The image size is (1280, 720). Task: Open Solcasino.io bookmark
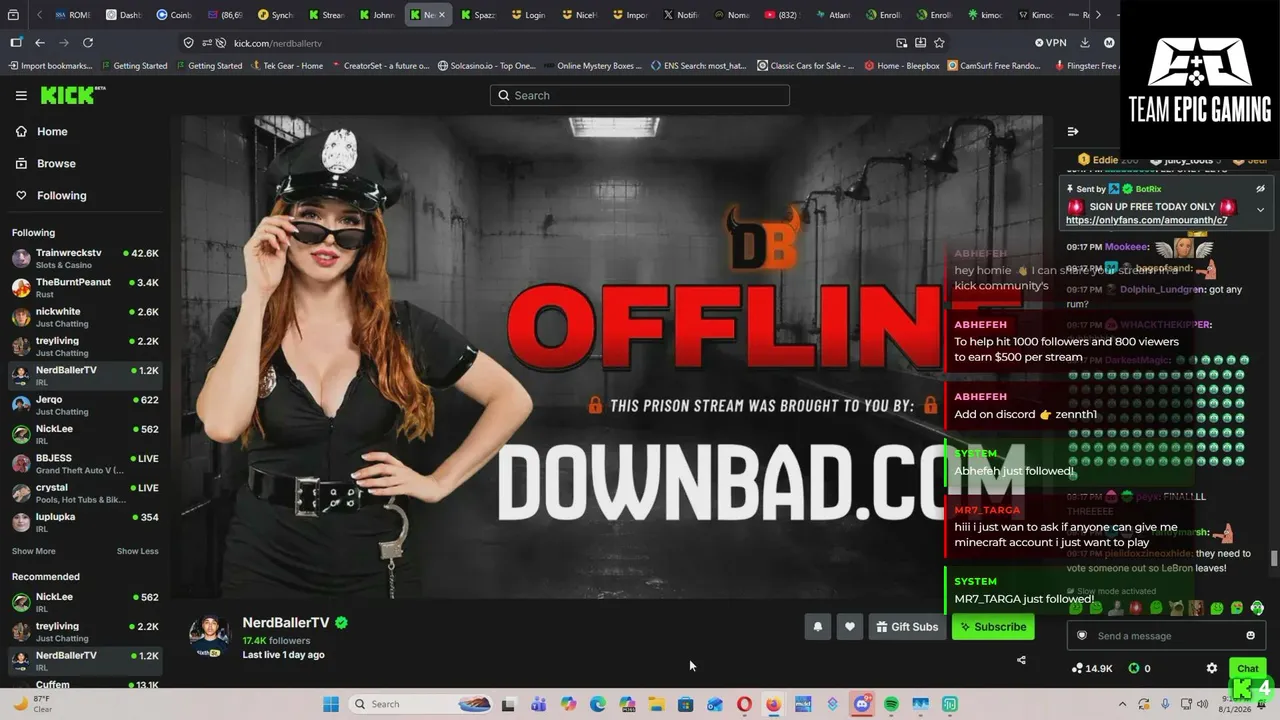pos(486,66)
